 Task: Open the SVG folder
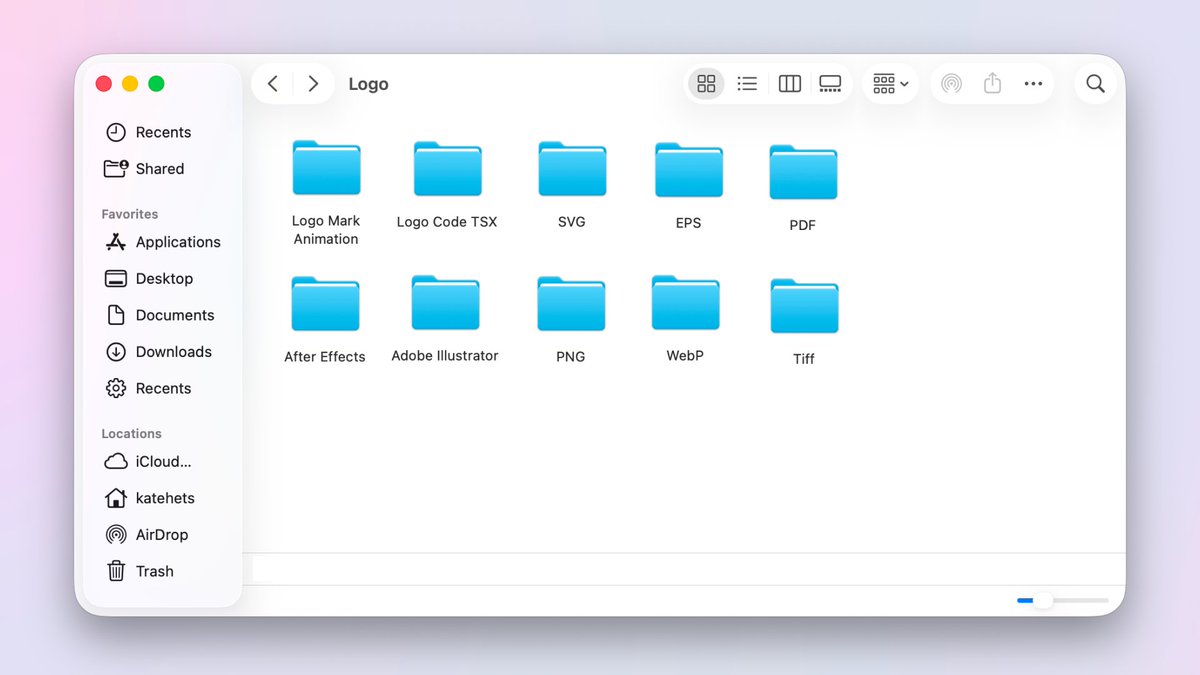(x=571, y=168)
